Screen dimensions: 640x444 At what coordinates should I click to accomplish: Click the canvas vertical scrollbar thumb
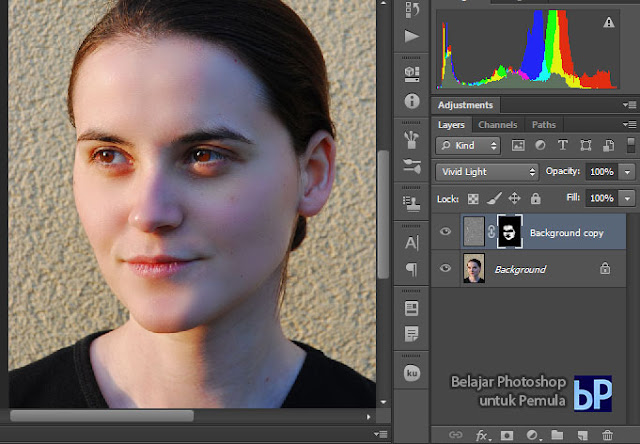coord(383,214)
